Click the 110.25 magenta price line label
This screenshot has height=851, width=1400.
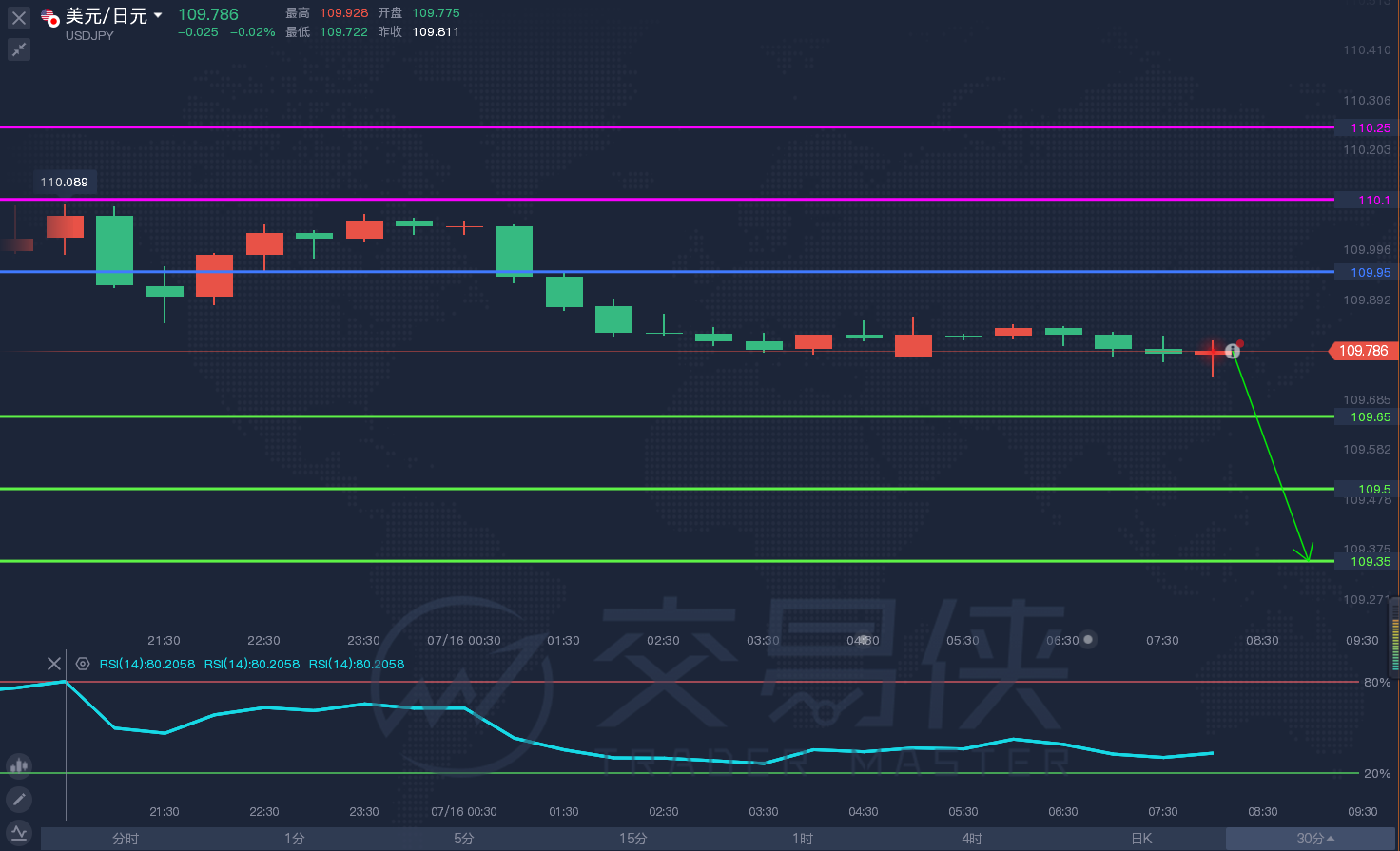1370,127
